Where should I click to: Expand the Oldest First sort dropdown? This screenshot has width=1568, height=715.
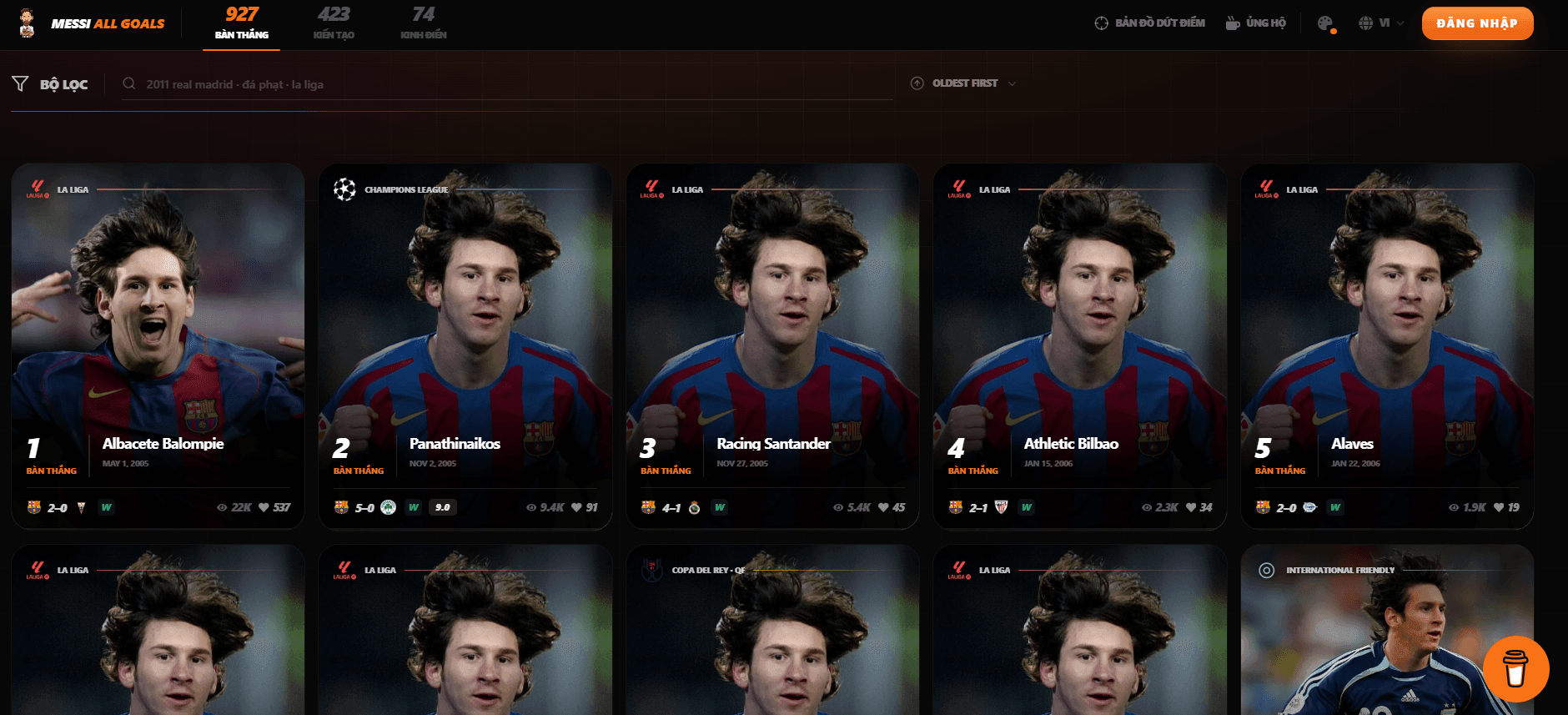pyautogui.click(x=963, y=83)
